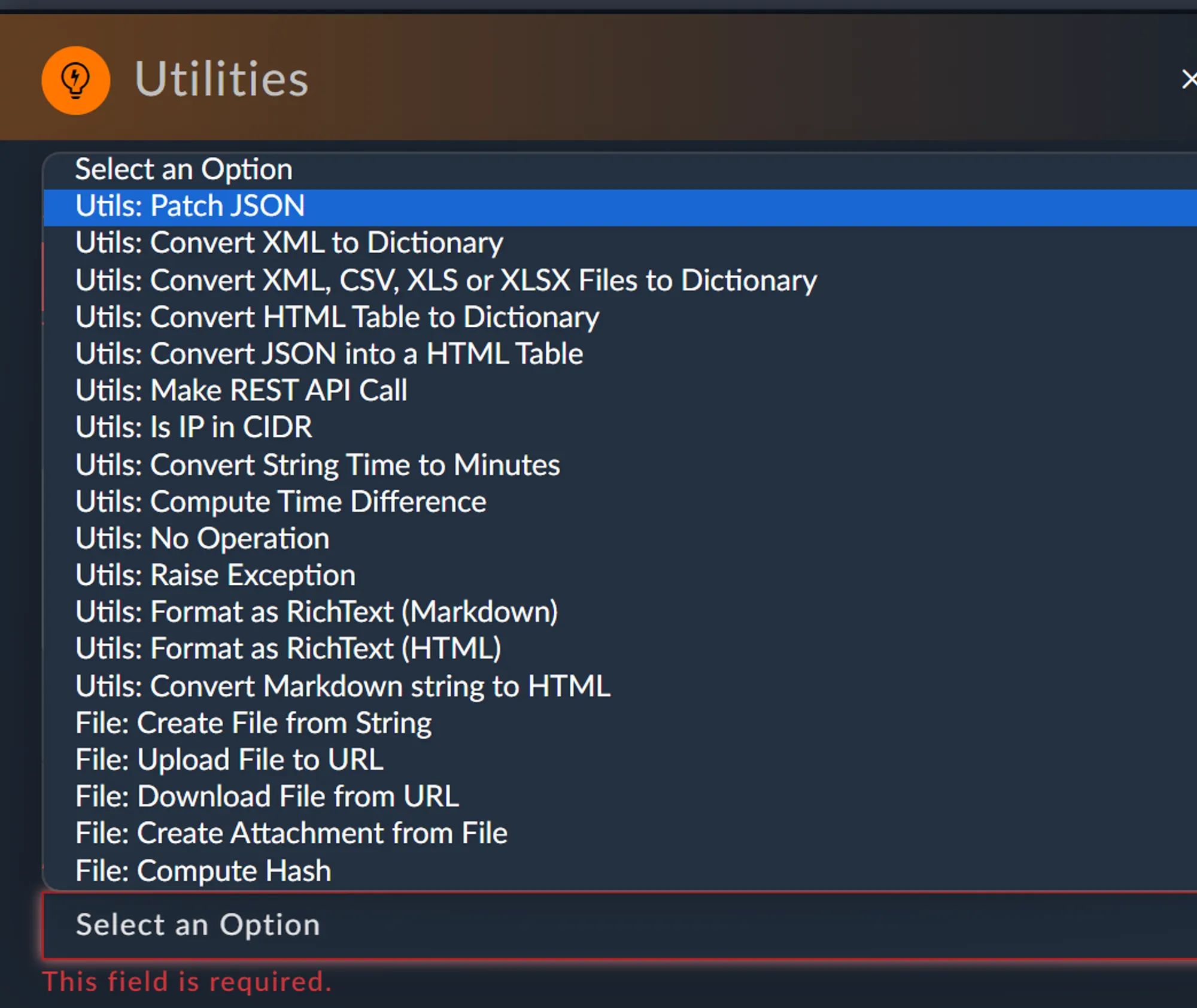Pick the Utils: No Operation entry
The height and width of the screenshot is (1008, 1197).
tap(202, 539)
